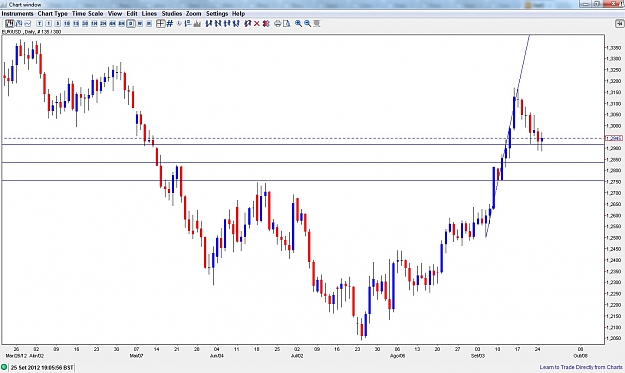Image resolution: width=625 pixels, height=373 pixels.
Task: Select the 10 minute time scale button
Action: pos(67,24)
